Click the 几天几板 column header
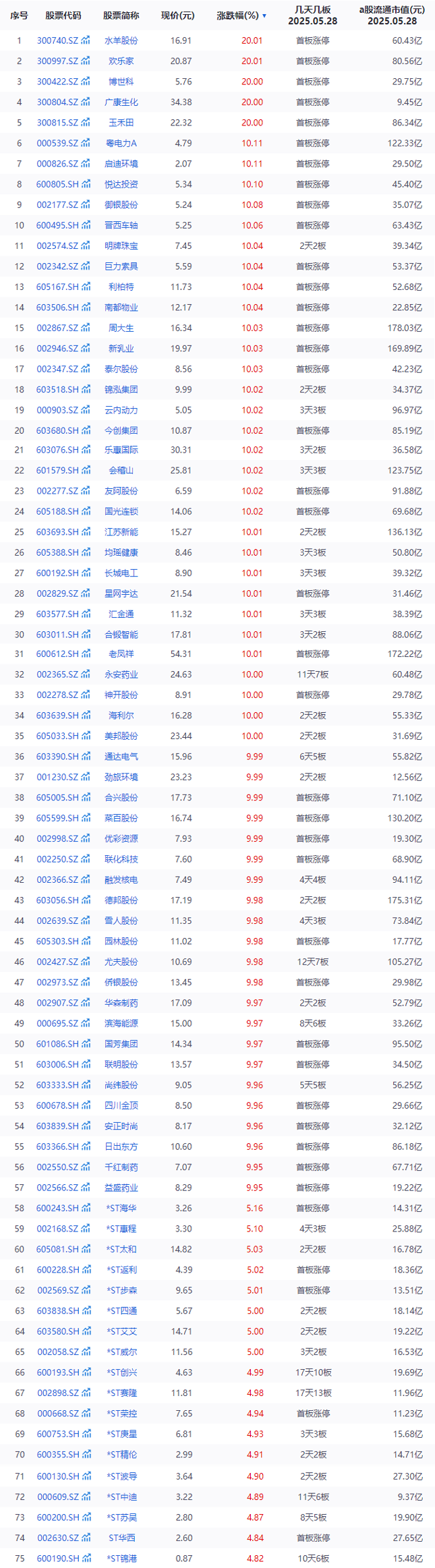The height and width of the screenshot is (1568, 435). pos(313,10)
